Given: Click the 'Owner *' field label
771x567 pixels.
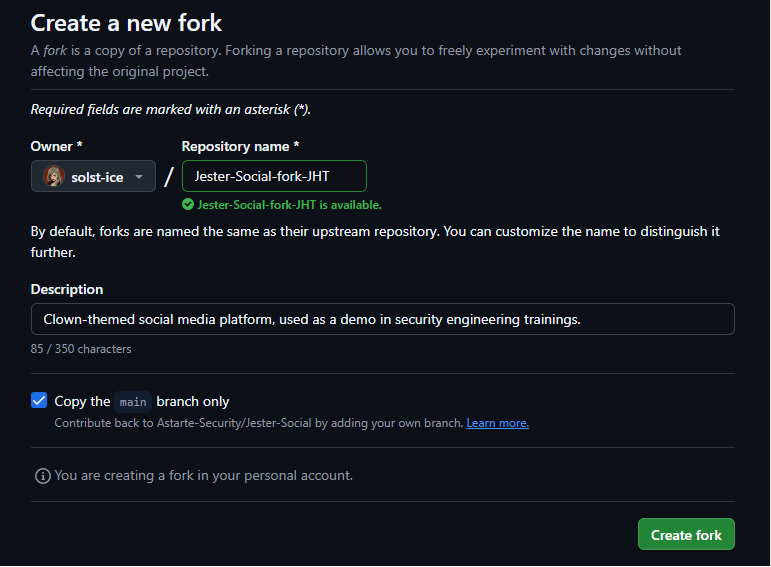Looking at the screenshot, I should tap(57, 146).
